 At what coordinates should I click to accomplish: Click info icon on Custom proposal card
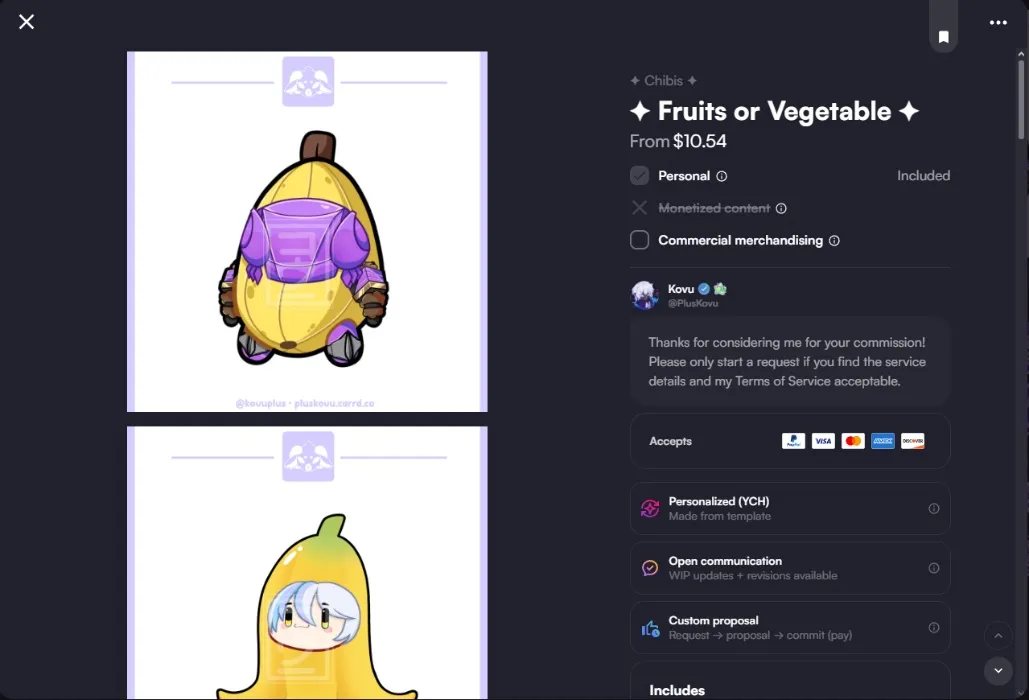click(x=933, y=628)
